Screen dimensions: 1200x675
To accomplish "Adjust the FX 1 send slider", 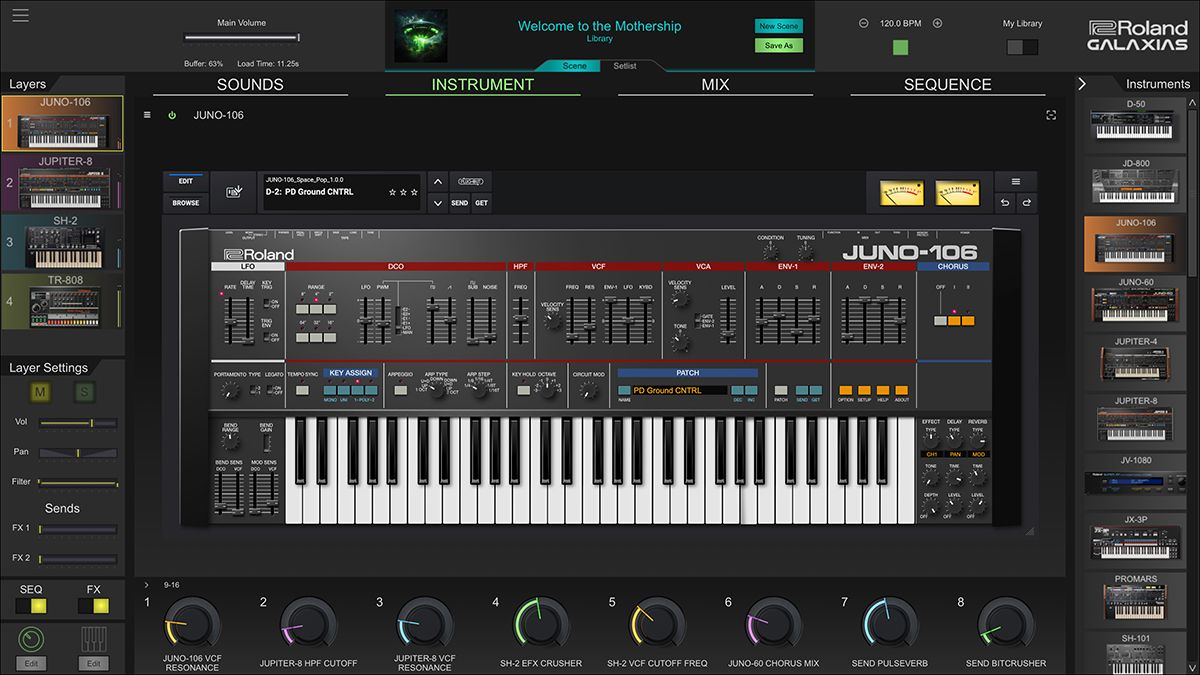I will pyautogui.click(x=78, y=529).
